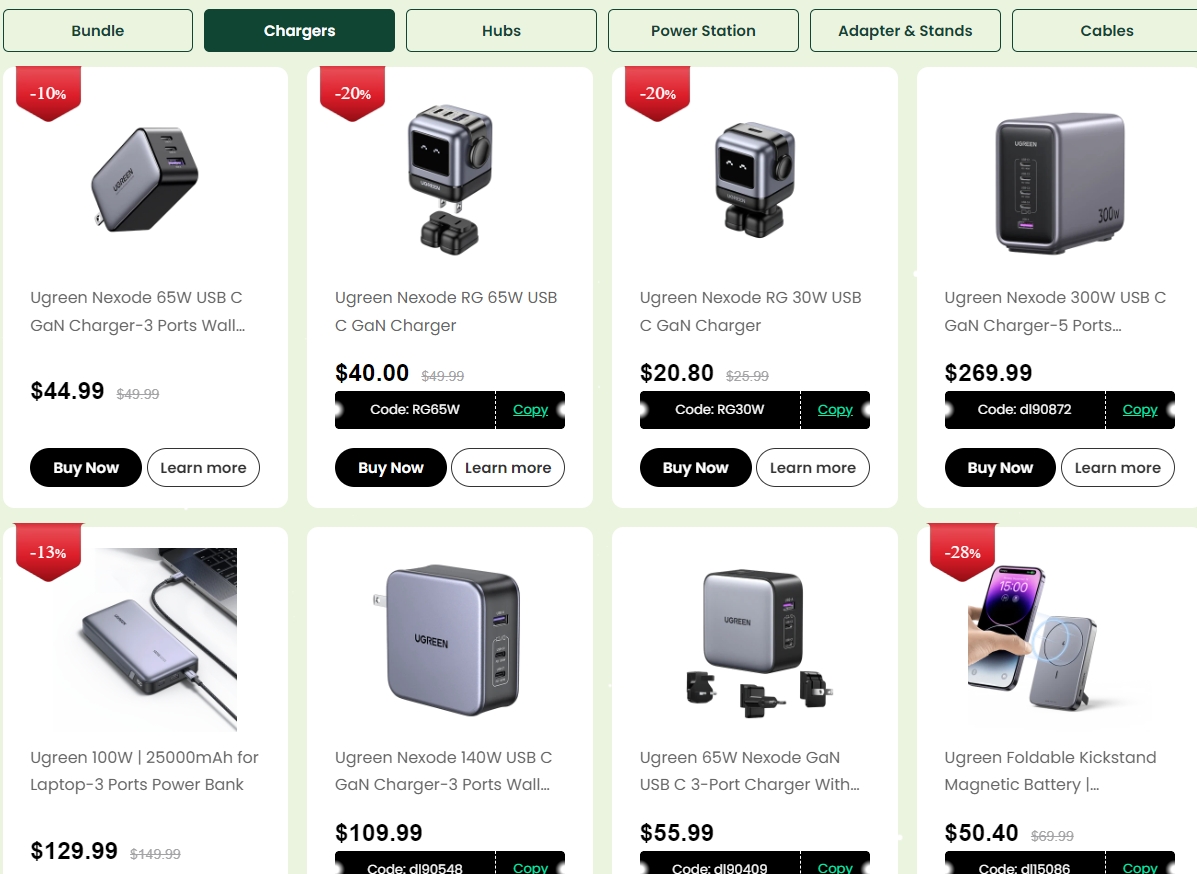The height and width of the screenshot is (874, 1197).
Task: Learn more about Nexode RG 30W charger
Action: [x=812, y=467]
